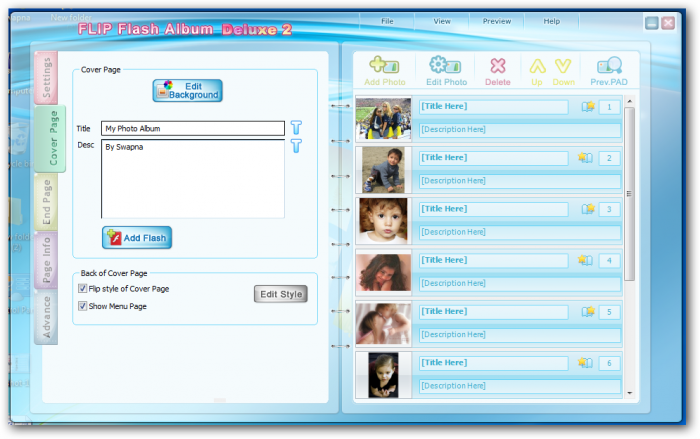Open the End Page side tab
700x439 pixels.
coord(46,202)
